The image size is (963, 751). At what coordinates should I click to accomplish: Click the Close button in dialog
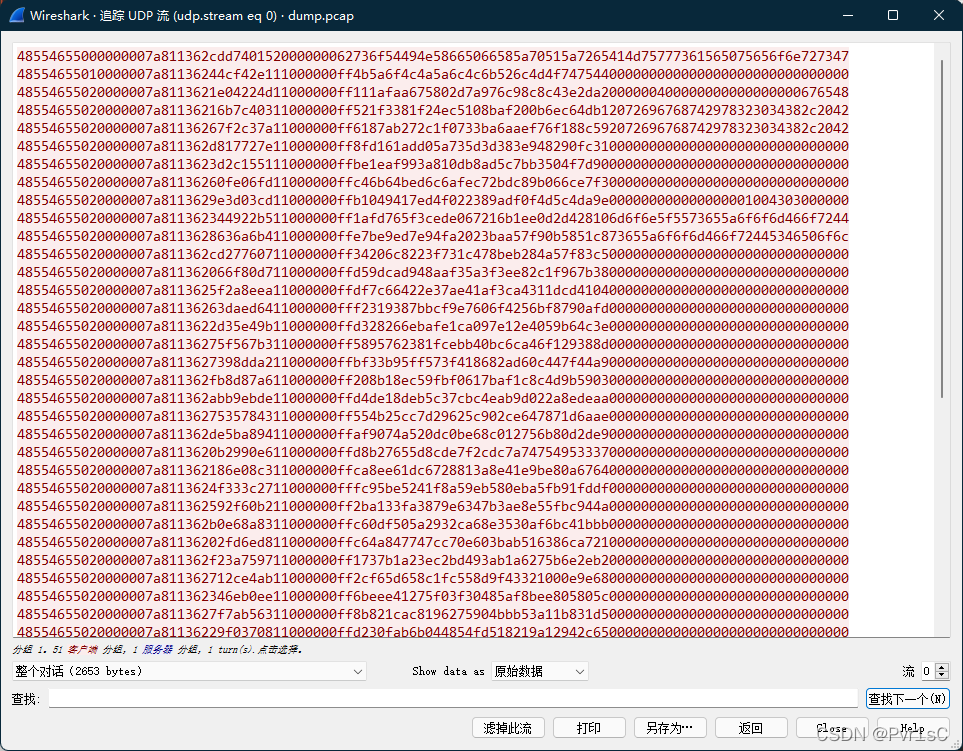coord(832,728)
